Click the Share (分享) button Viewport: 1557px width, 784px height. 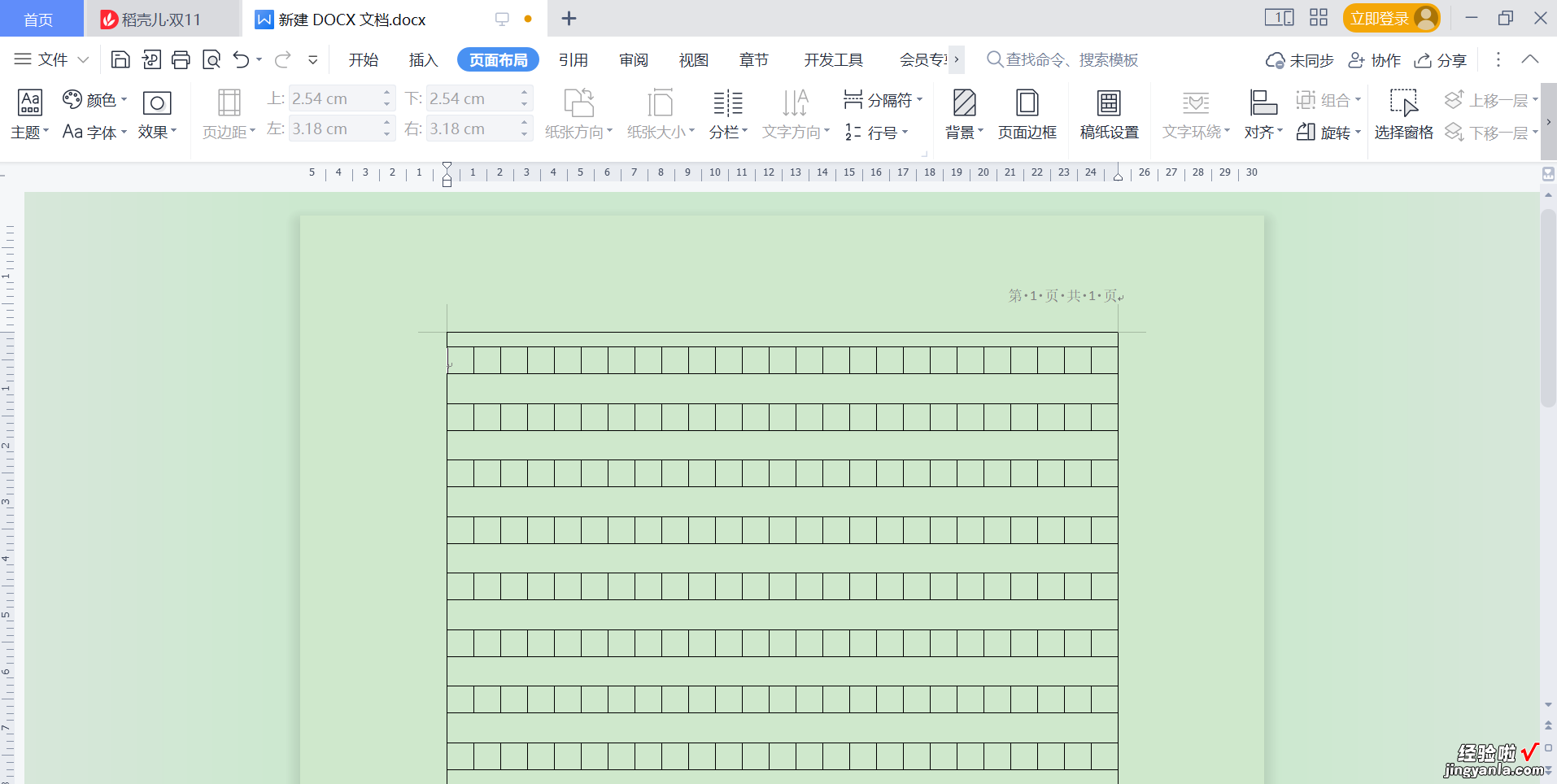click(x=1441, y=60)
